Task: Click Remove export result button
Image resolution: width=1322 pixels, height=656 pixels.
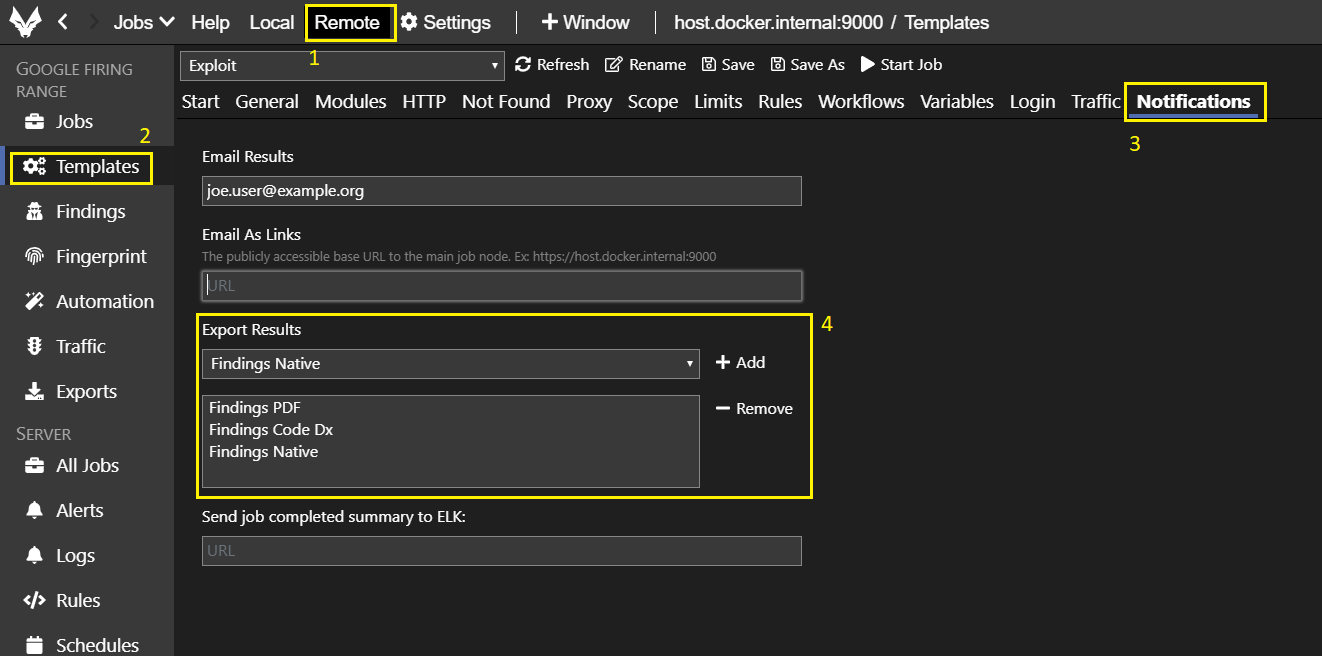Action: [754, 408]
